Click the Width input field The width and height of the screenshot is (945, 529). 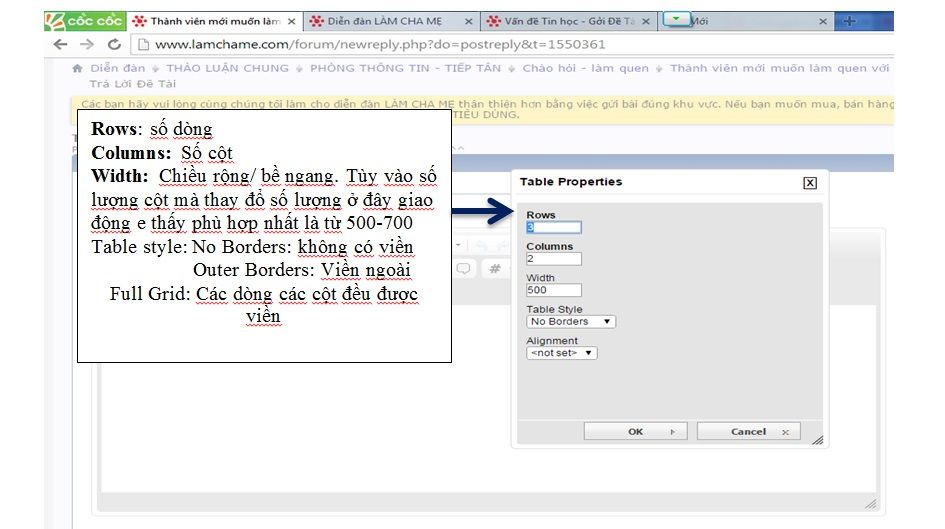[x=553, y=291]
